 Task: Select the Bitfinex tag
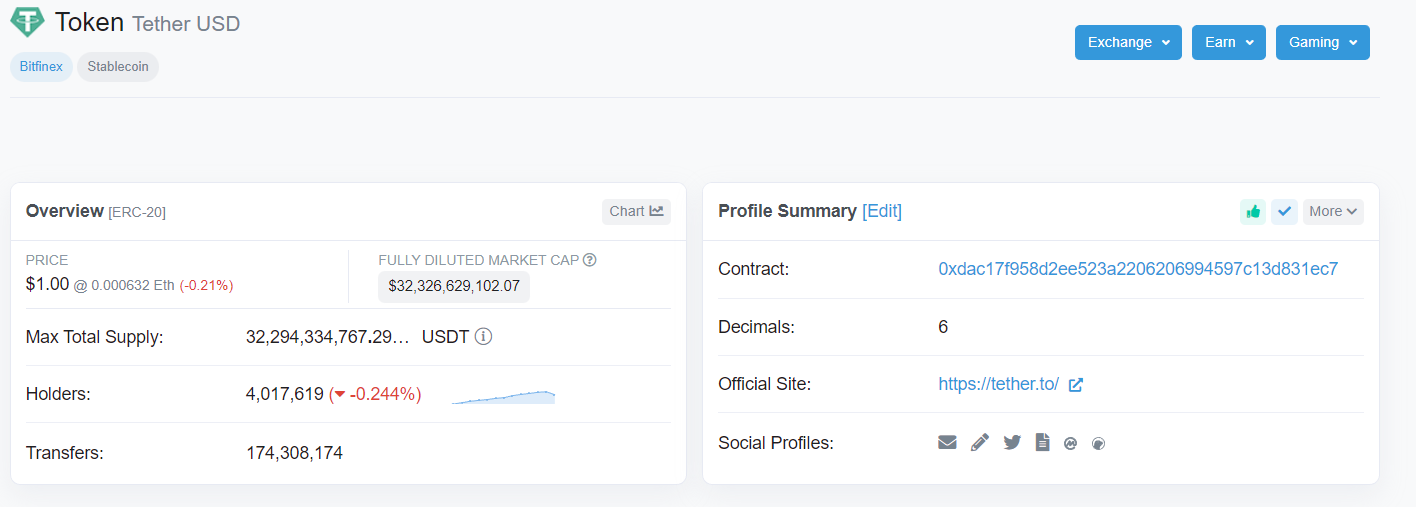[x=41, y=67]
